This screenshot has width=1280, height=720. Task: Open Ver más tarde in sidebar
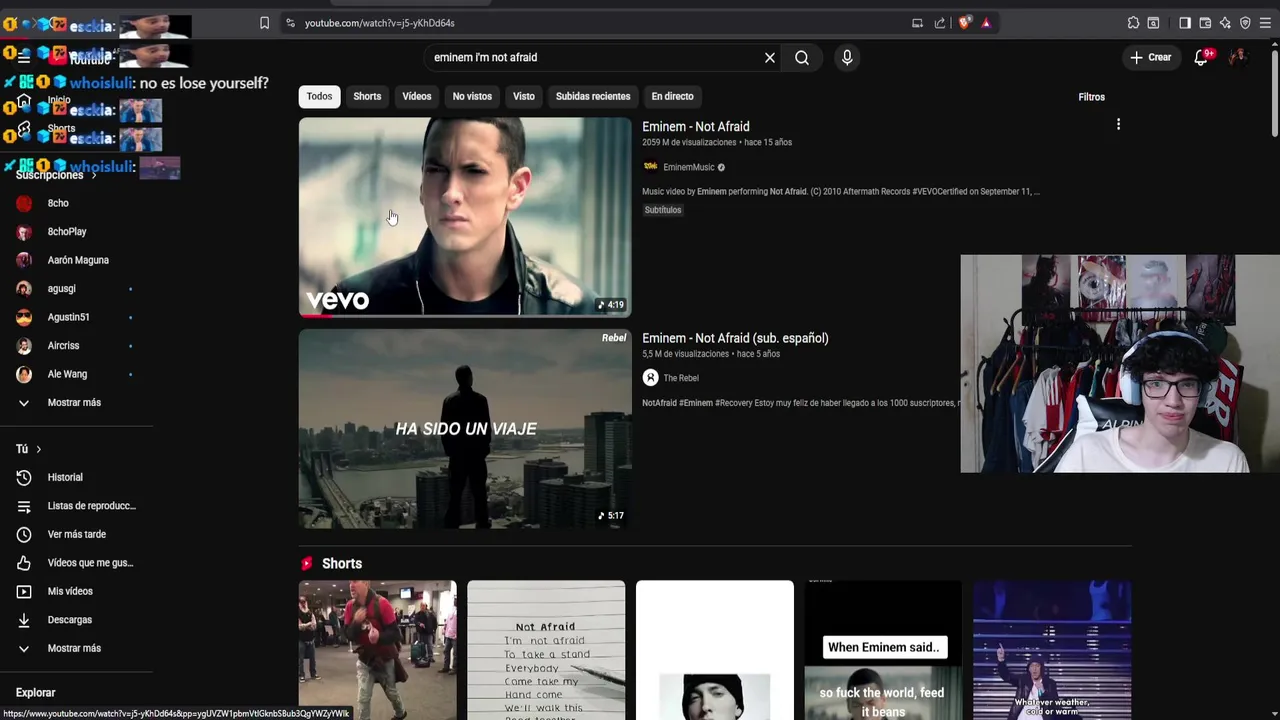point(76,535)
